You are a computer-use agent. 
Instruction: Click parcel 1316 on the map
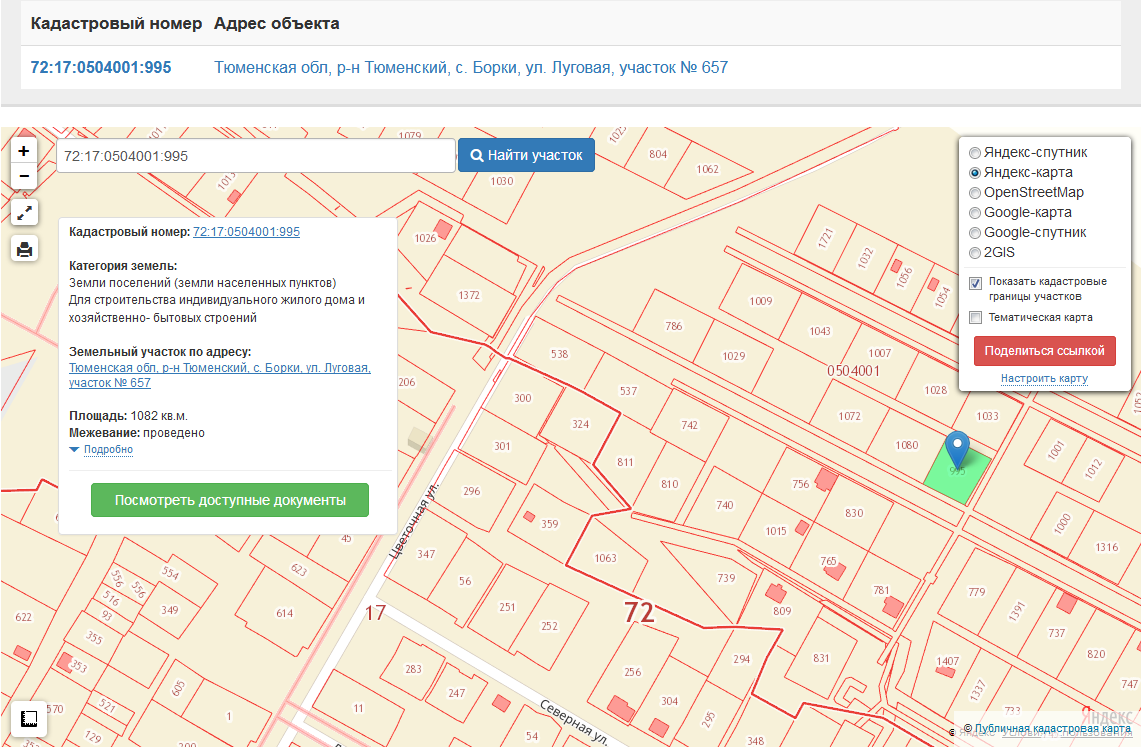(1106, 547)
